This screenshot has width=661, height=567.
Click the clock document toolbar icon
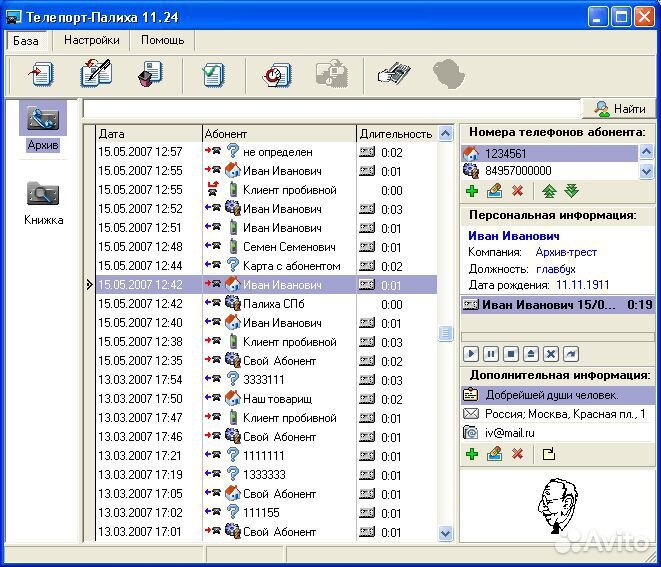pos(275,74)
